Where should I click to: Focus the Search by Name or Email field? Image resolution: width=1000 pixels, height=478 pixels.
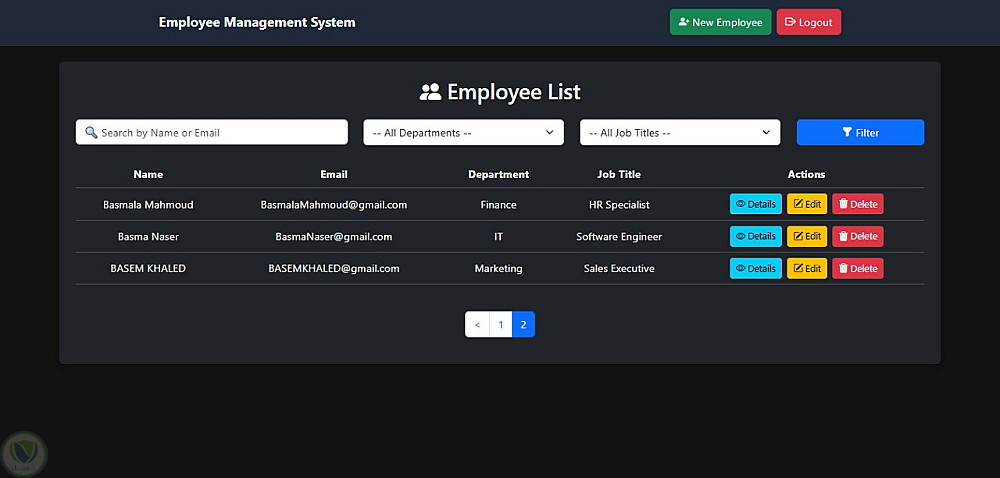(x=212, y=133)
